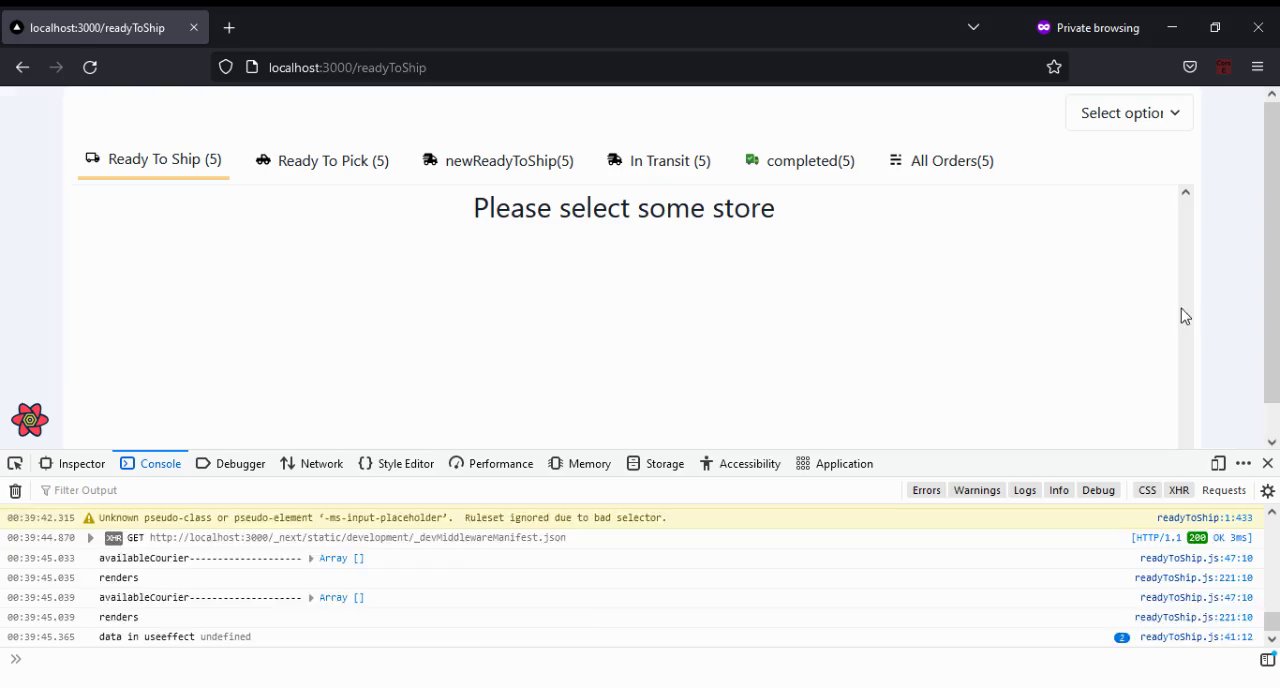Activate the element picker tool
This screenshot has height=688, width=1280.
point(15,464)
